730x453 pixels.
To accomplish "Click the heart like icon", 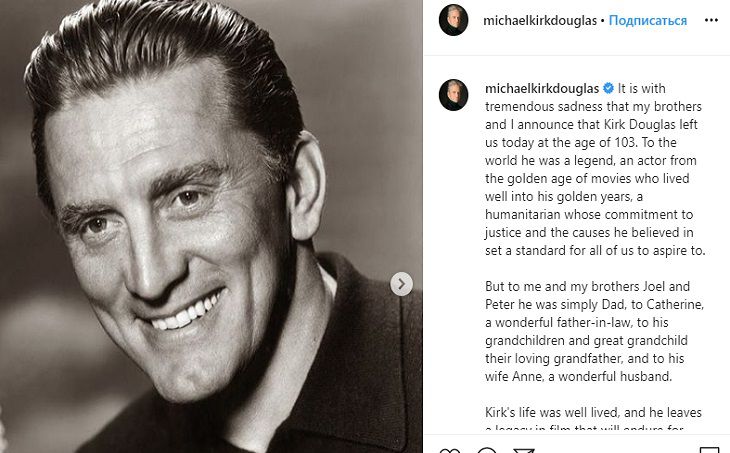I will (x=450, y=450).
